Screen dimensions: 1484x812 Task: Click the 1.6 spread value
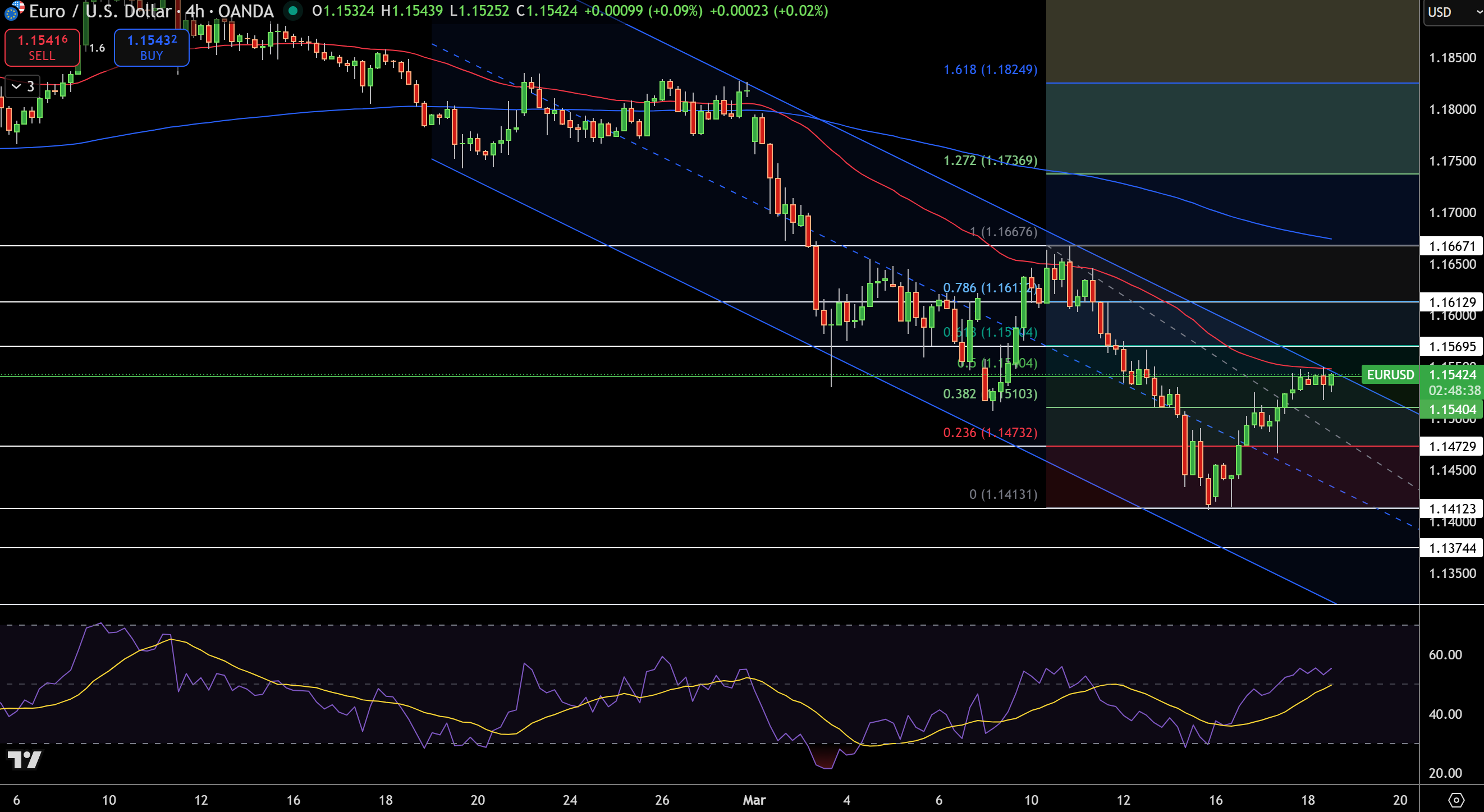pos(97,48)
